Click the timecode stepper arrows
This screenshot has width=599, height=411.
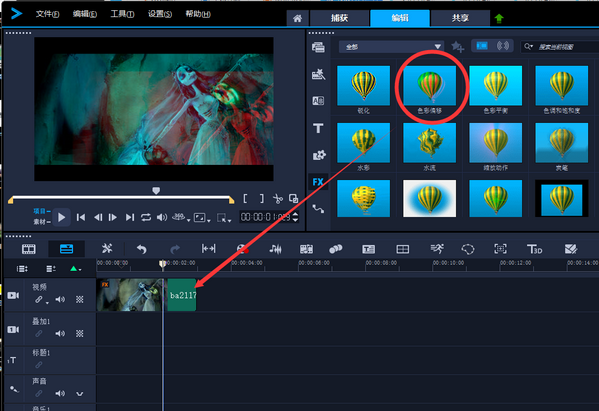tap(295, 217)
